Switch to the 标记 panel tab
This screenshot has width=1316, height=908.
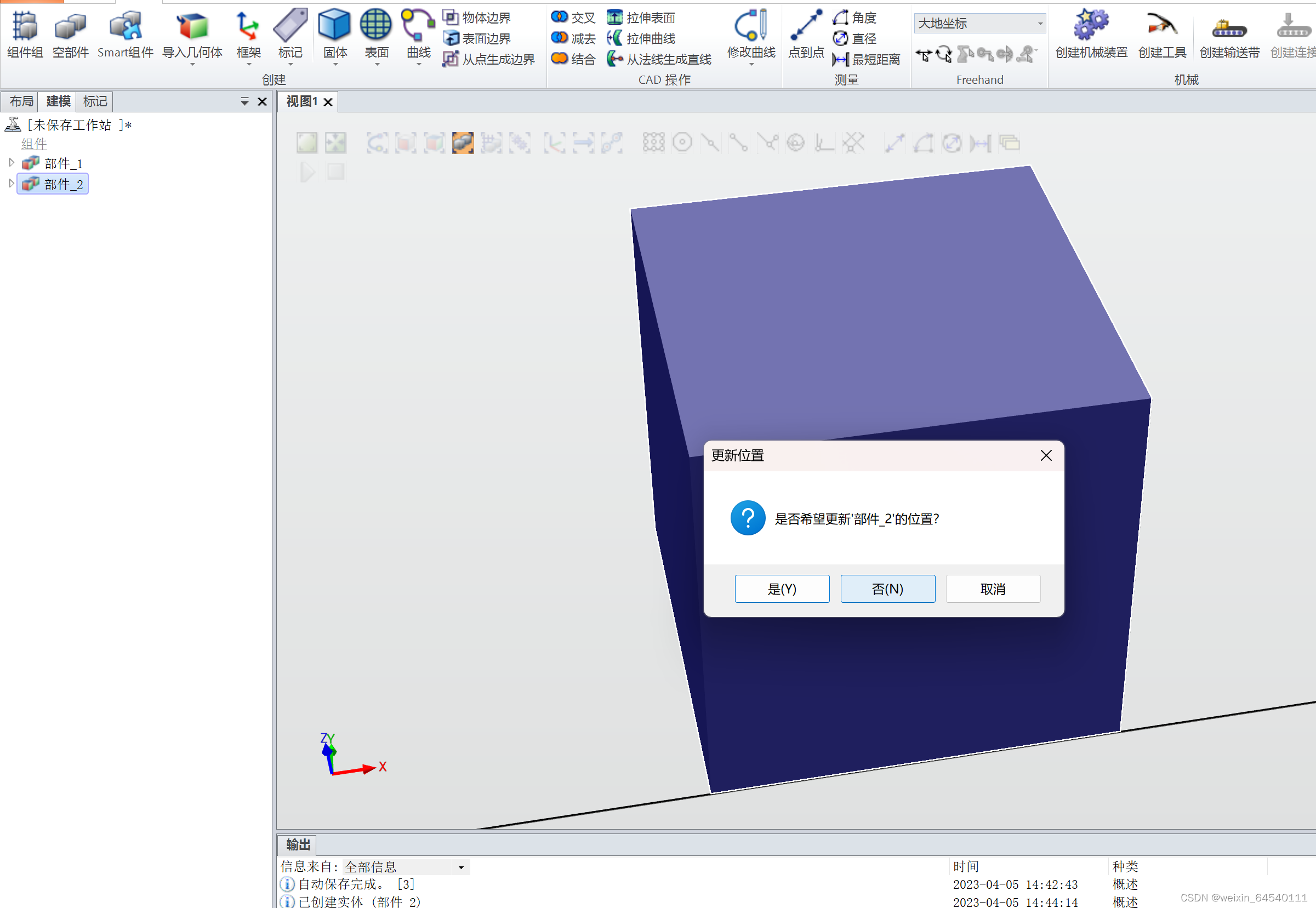(x=94, y=101)
